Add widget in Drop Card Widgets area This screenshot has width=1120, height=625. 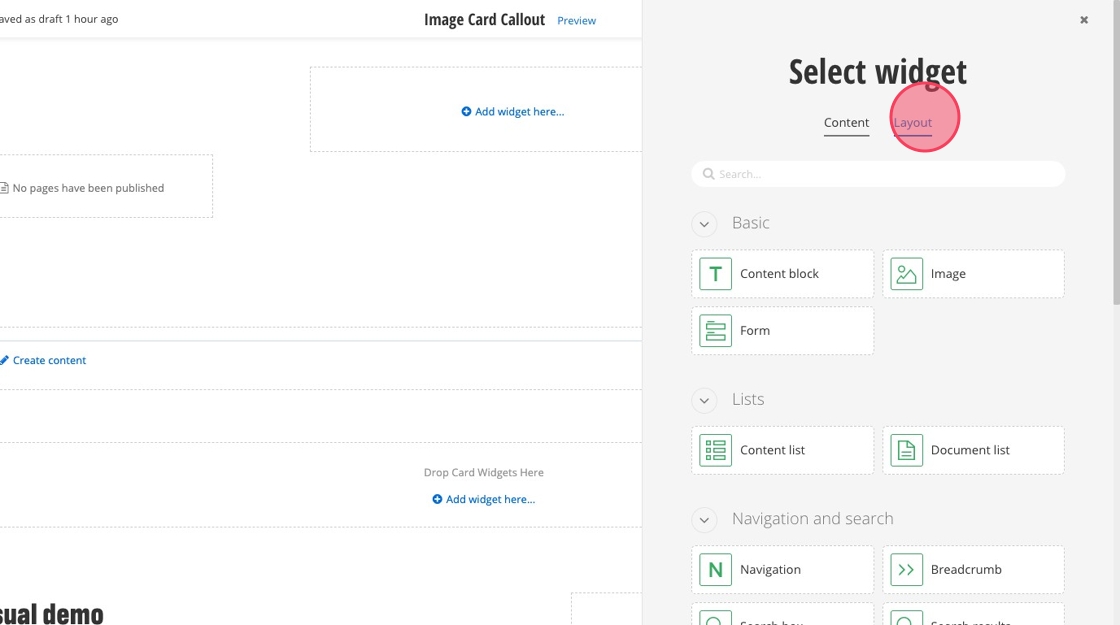[x=484, y=499]
